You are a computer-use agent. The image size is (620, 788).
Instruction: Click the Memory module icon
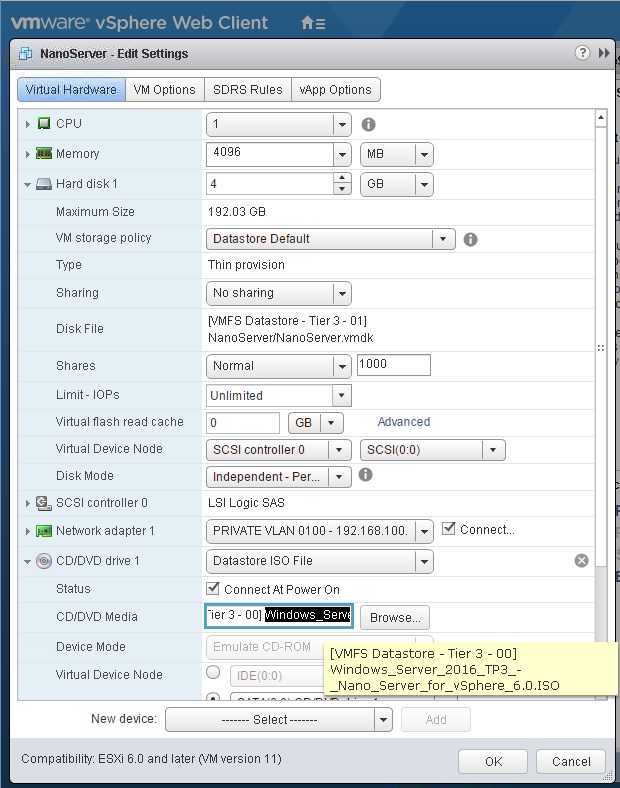click(44, 153)
